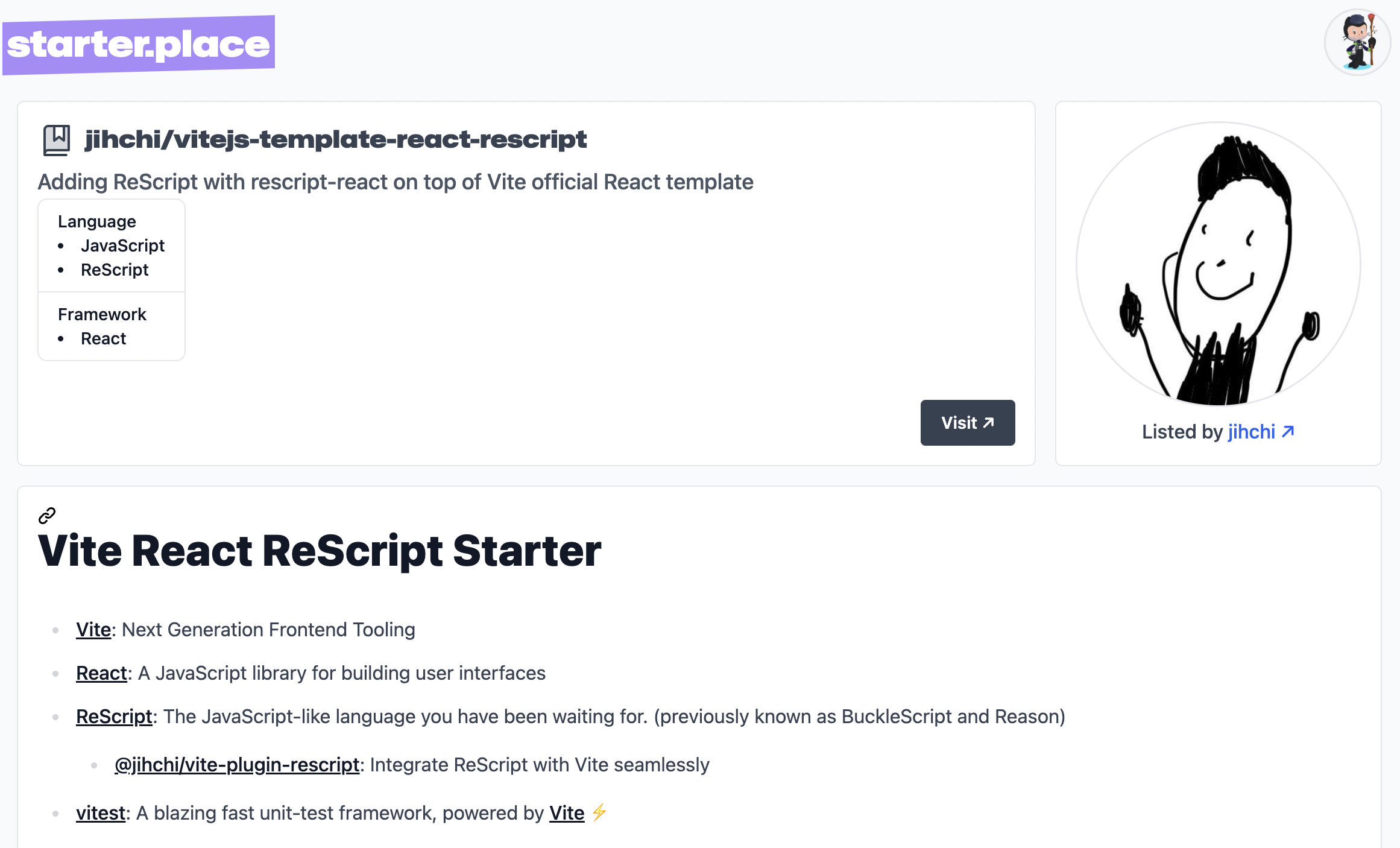This screenshot has width=1400, height=848.
Task: Open the Vite link in list
Action: 93,630
